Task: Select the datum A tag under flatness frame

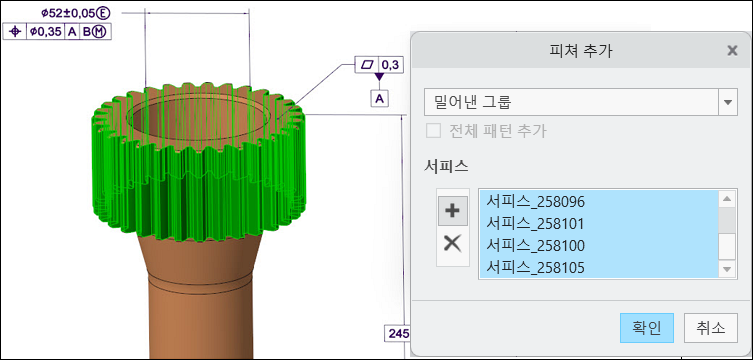Action: [379, 98]
